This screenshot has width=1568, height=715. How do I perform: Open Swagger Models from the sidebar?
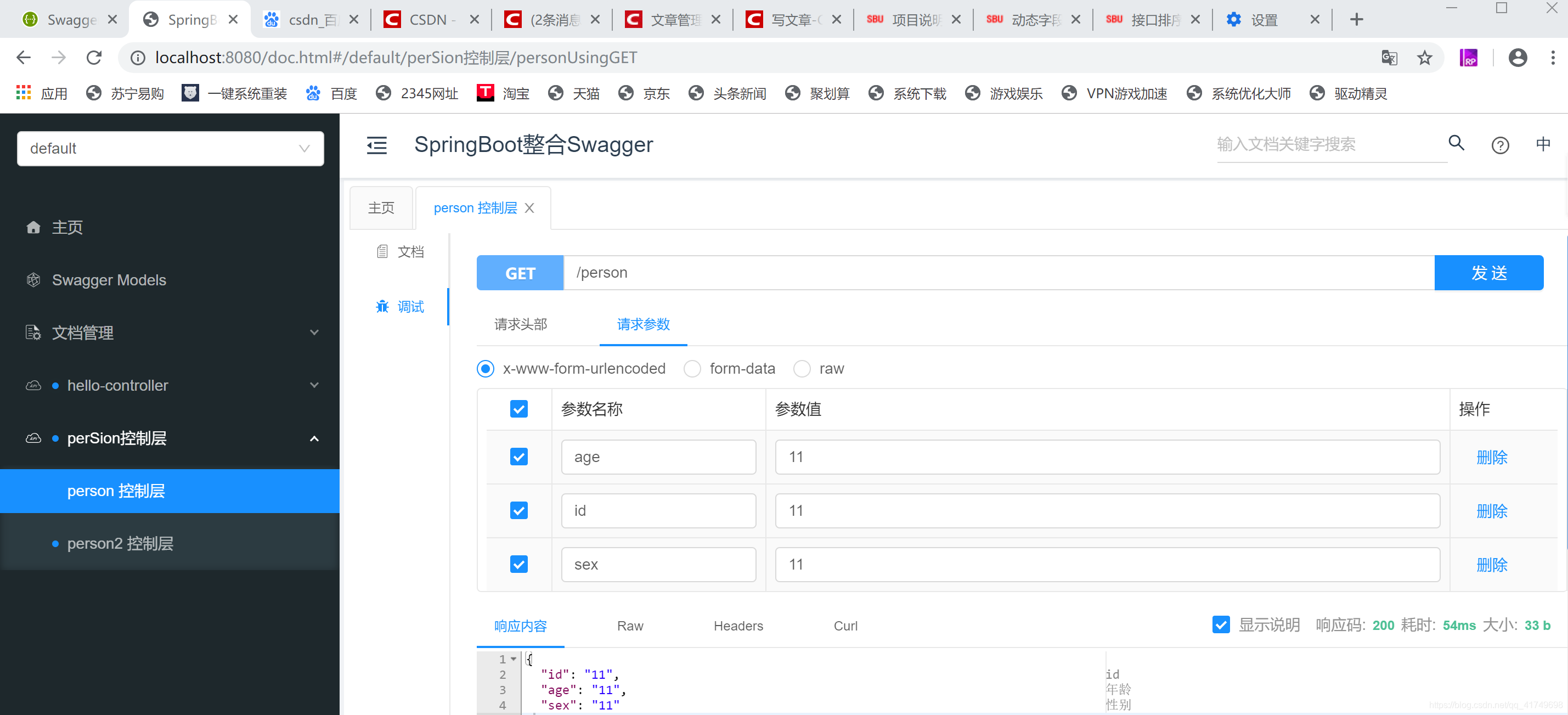[109, 279]
